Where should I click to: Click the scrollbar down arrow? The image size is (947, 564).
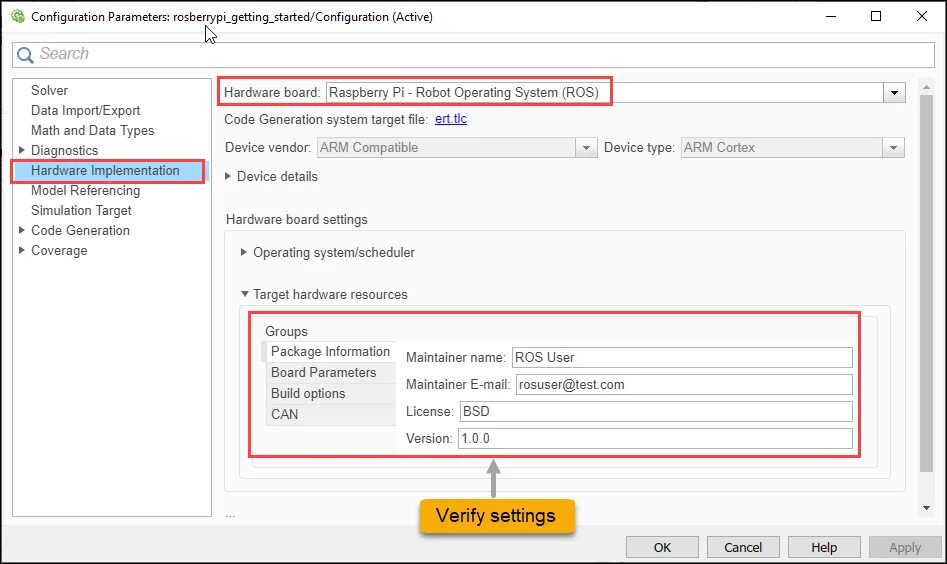click(926, 508)
